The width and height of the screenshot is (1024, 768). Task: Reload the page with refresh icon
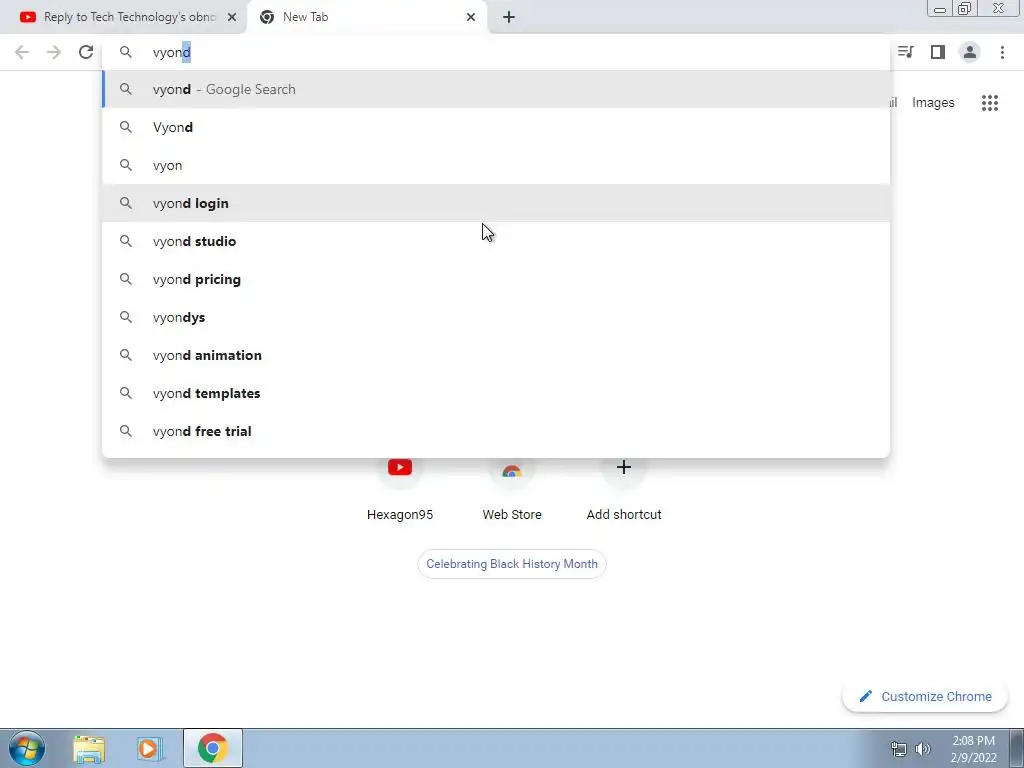(86, 52)
